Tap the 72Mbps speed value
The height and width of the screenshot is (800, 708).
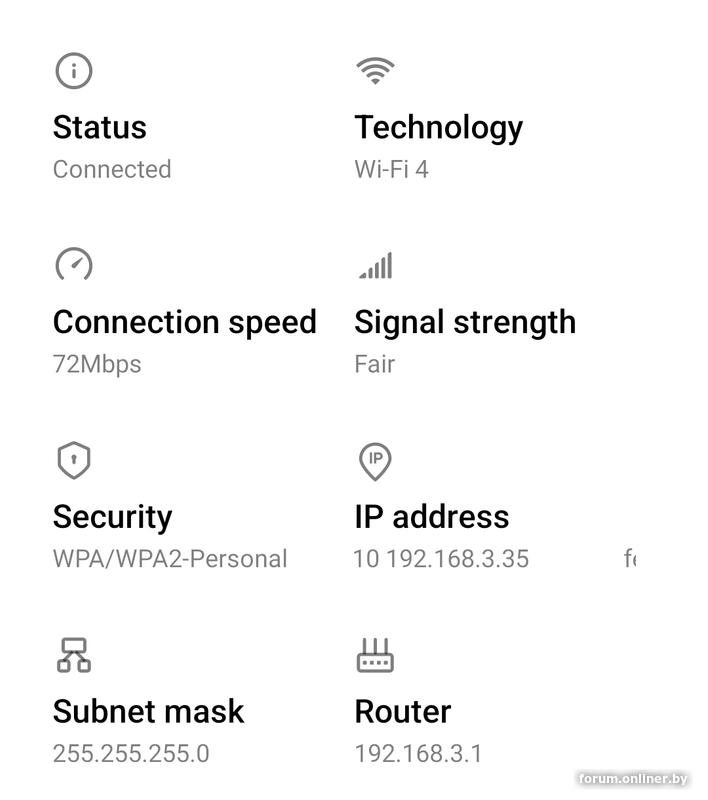click(x=97, y=364)
